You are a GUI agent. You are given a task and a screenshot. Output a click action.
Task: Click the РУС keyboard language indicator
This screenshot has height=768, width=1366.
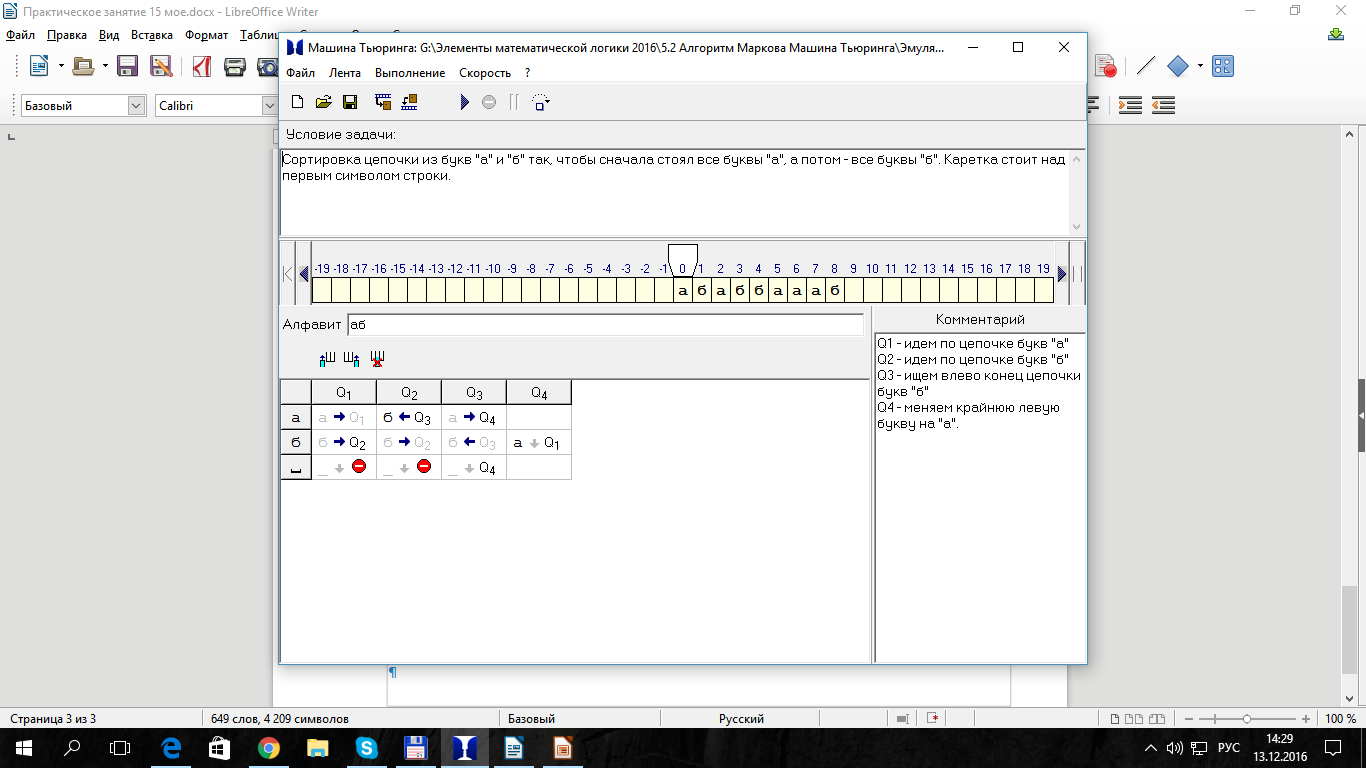click(x=1228, y=747)
